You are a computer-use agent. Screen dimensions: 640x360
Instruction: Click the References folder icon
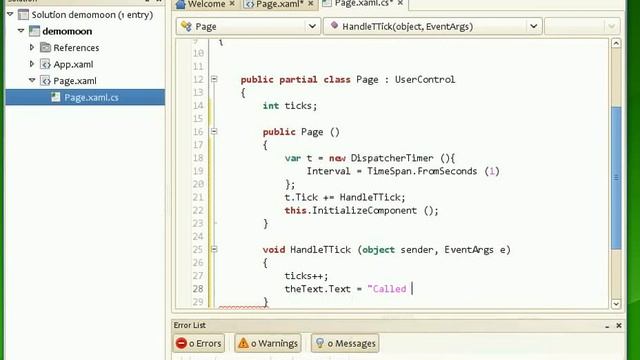coord(45,47)
